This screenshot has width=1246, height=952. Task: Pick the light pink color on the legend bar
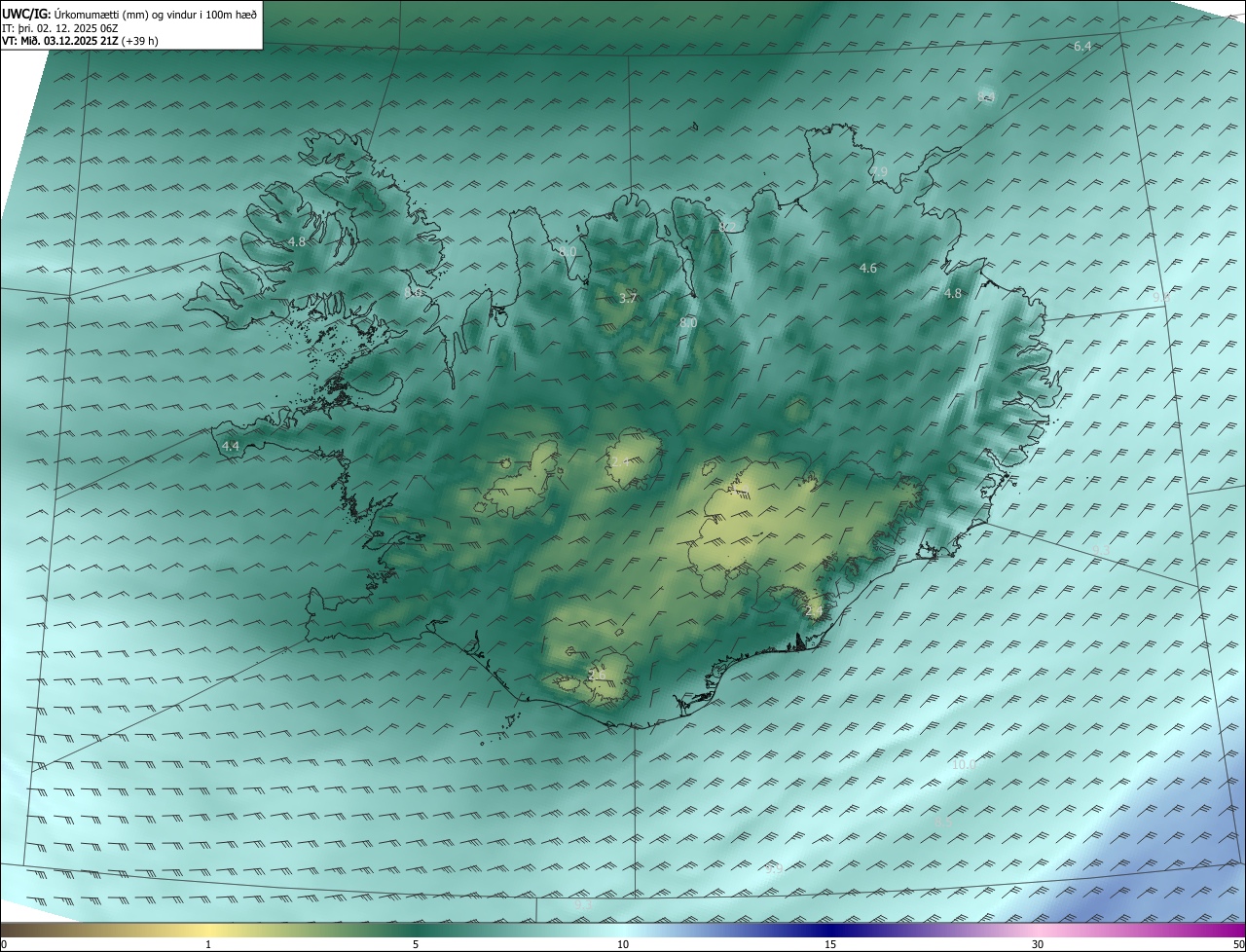1038,930
